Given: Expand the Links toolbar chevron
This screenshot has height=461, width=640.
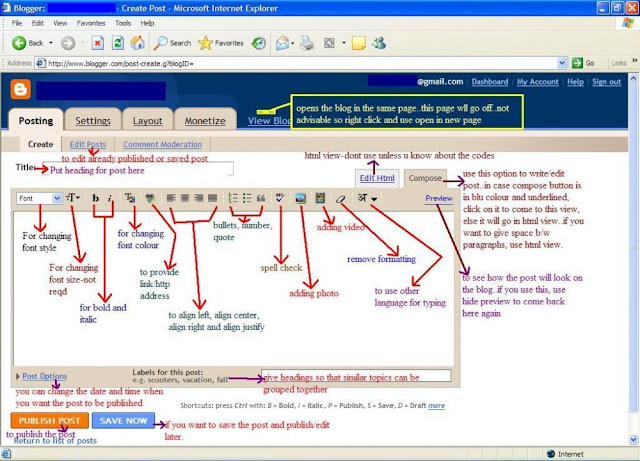Looking at the screenshot, I should 634,61.
